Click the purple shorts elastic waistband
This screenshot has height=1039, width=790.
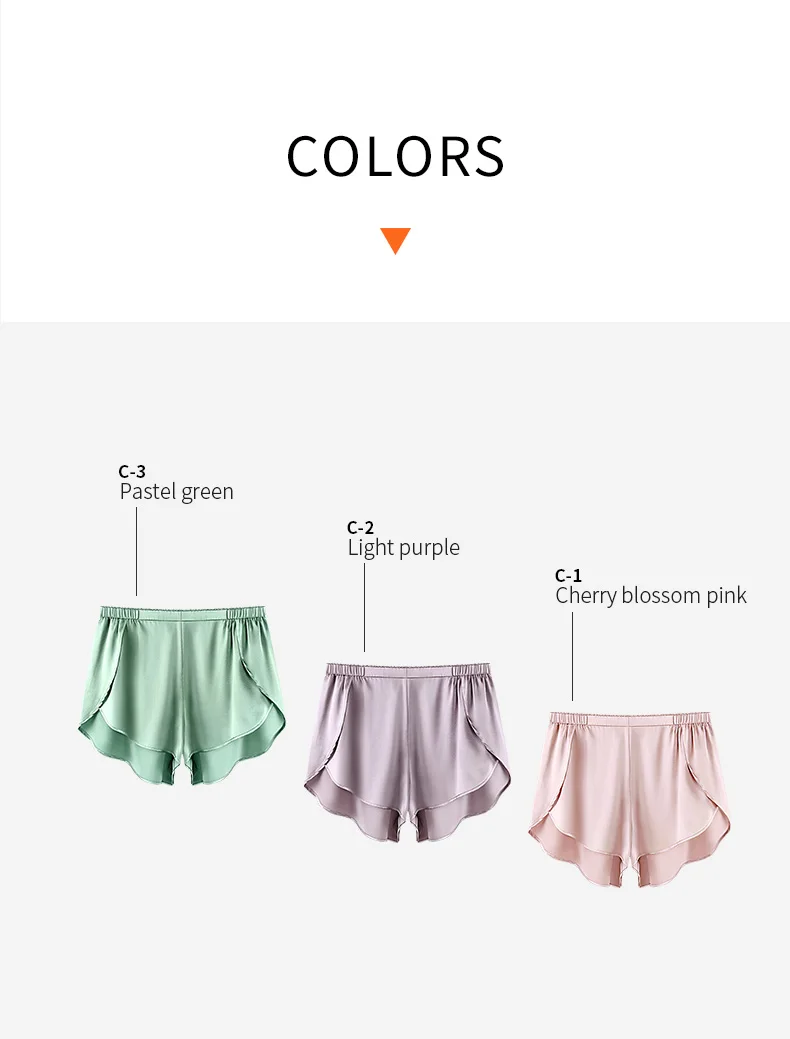(x=408, y=670)
